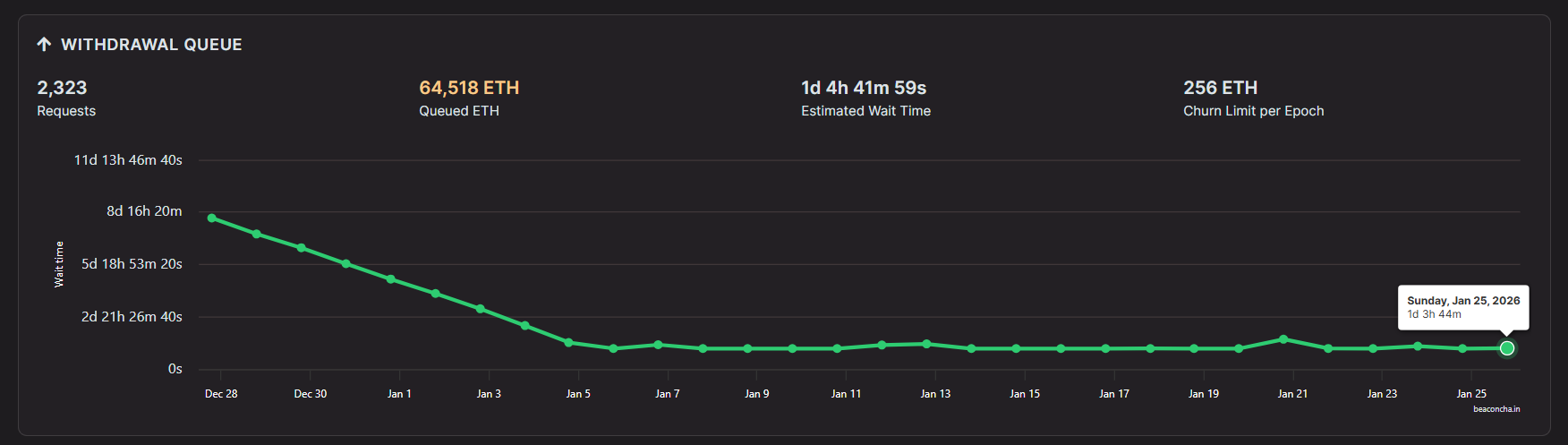
Task: Click the Sunday, Jan 25, 2026 tooltip
Action: 1463,307
